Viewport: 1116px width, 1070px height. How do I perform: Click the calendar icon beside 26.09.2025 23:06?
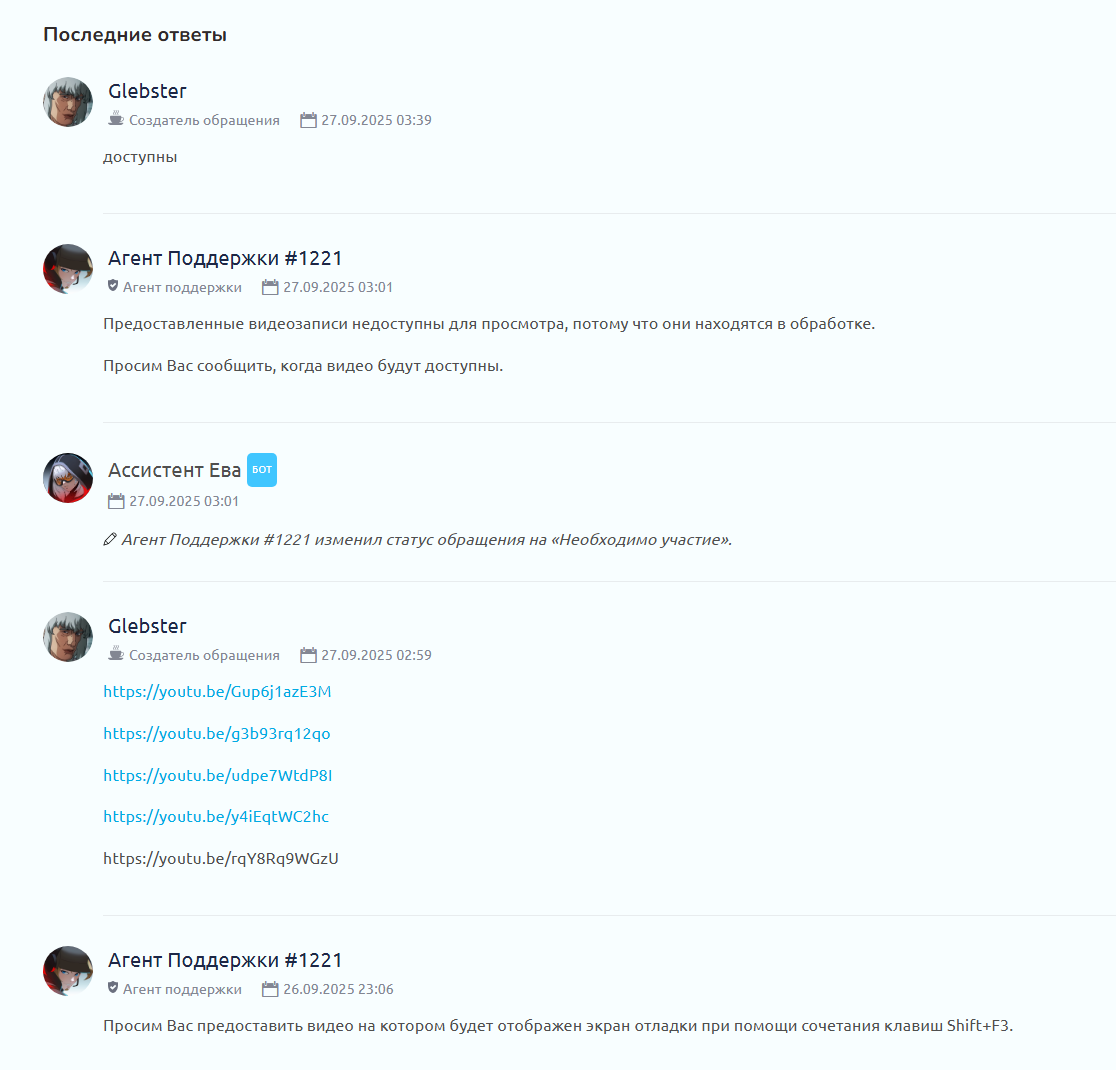[270, 989]
